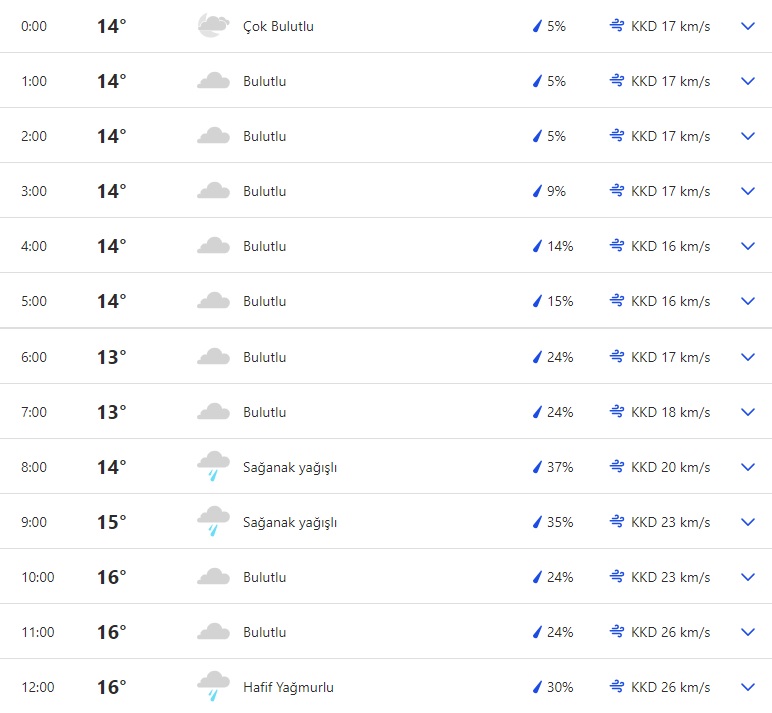This screenshot has height=713, width=772.
Task: Click the light rain icon at 12:00
Action: tap(213, 686)
